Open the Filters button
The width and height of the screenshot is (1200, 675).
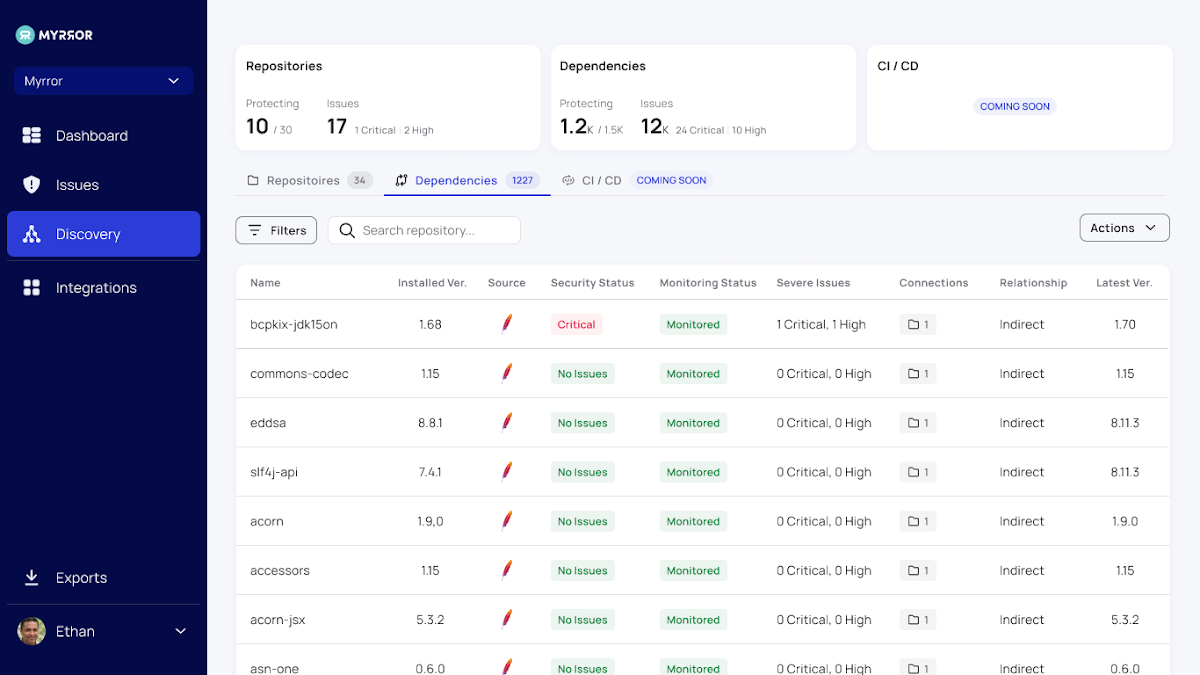click(276, 231)
